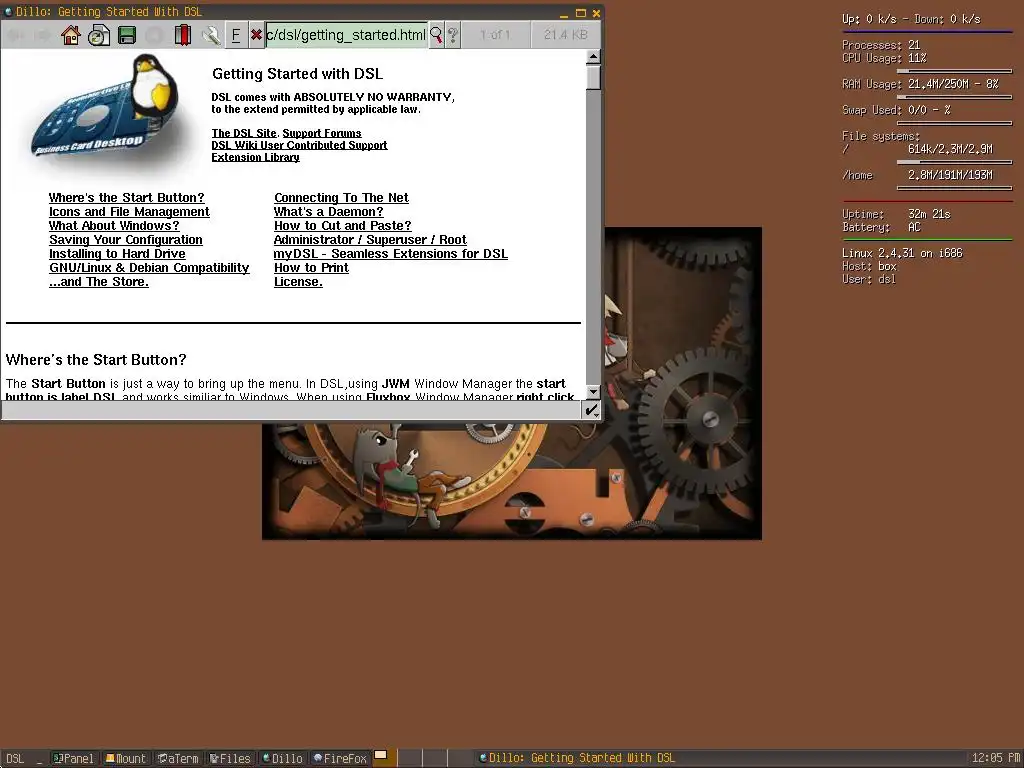The width and height of the screenshot is (1024, 768).
Task: Click the greyed stop button
Action: [154, 35]
